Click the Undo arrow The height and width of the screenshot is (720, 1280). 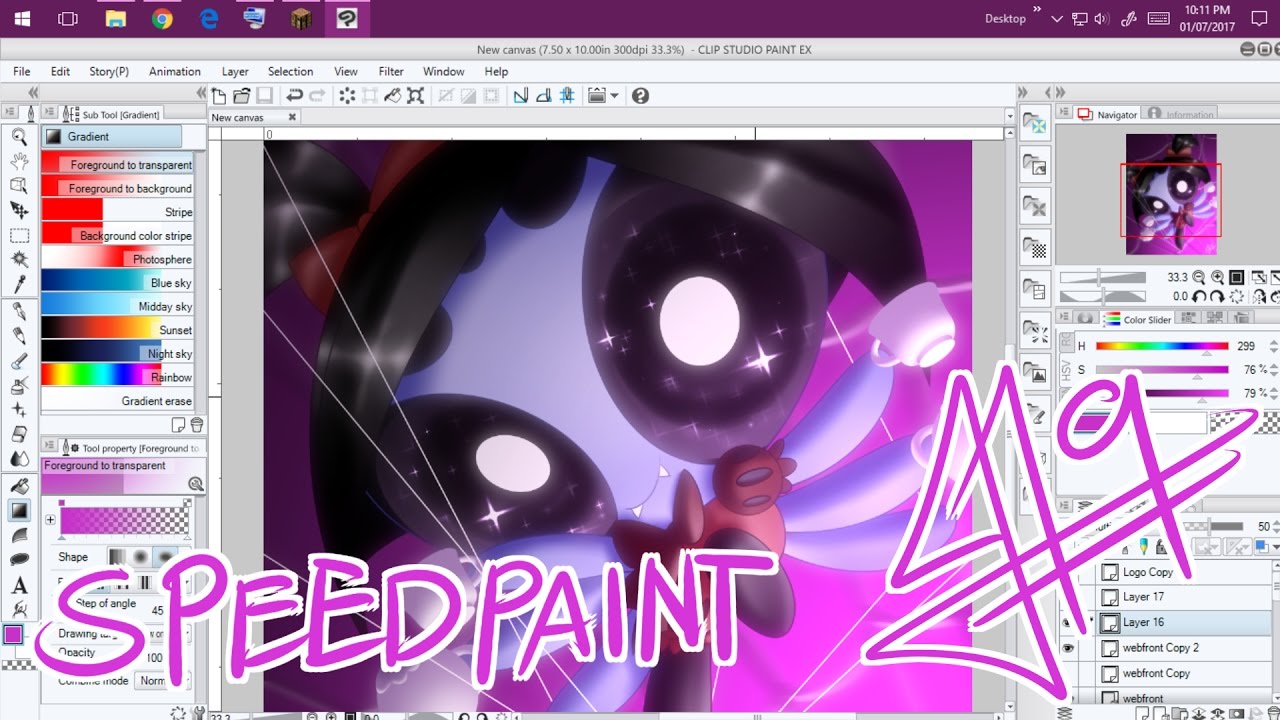click(294, 96)
